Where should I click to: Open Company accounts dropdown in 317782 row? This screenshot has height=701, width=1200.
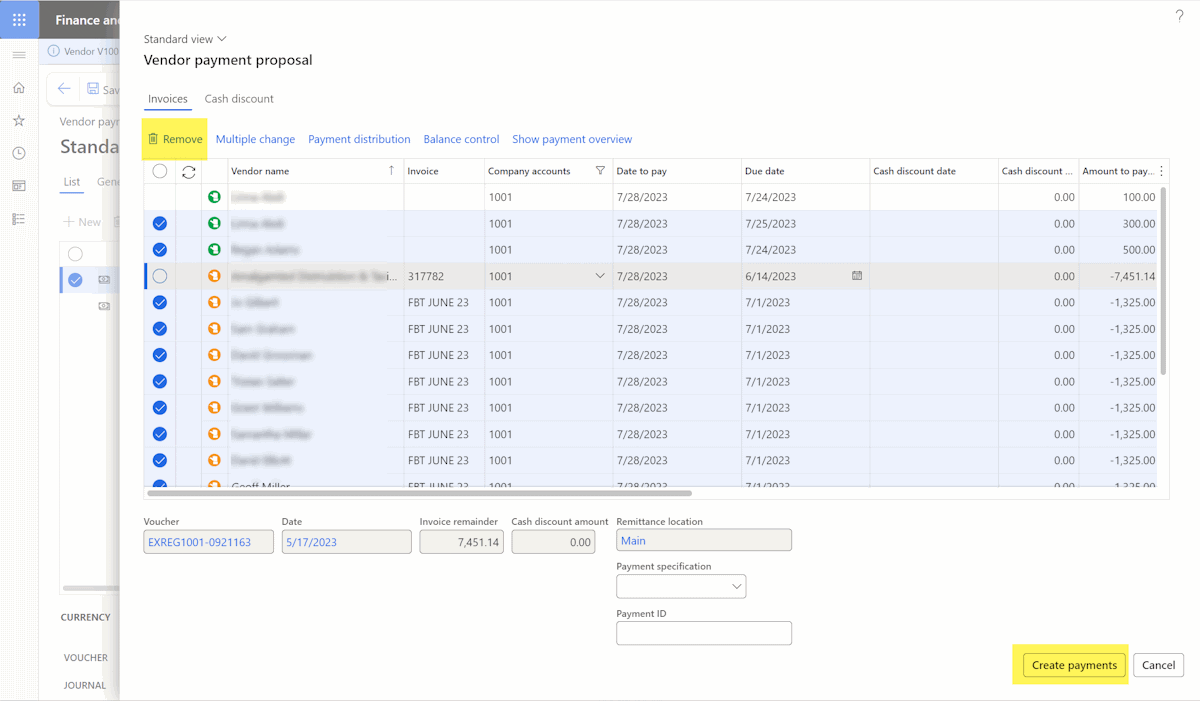point(600,276)
